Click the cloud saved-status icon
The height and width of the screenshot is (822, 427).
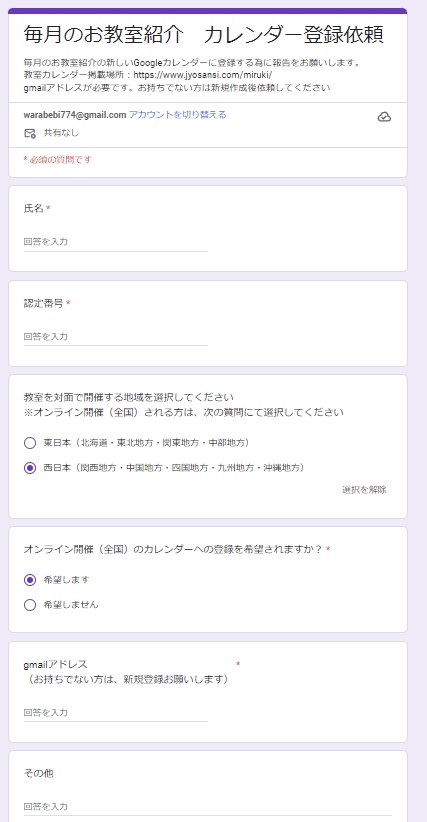(x=384, y=117)
